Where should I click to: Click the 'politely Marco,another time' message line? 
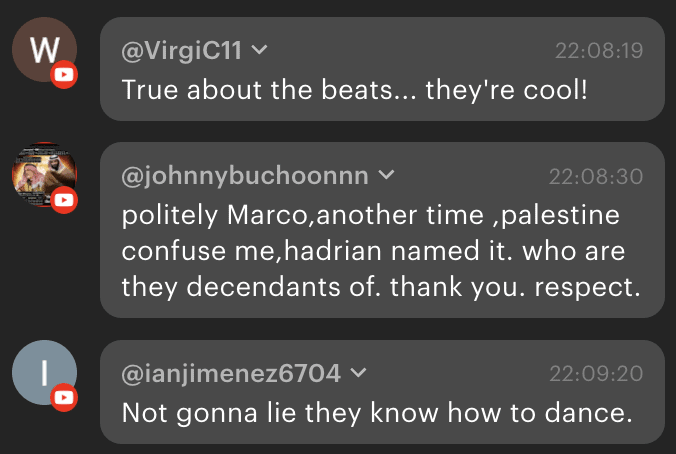click(x=370, y=215)
